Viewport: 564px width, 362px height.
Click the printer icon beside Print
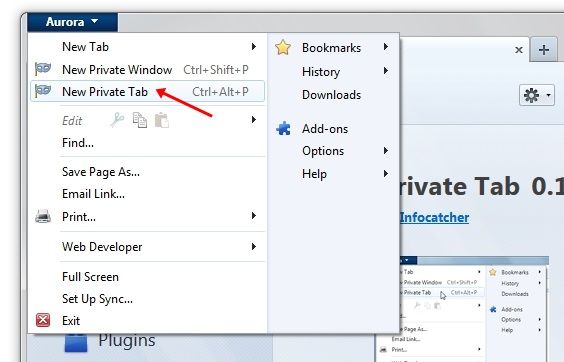pos(43,217)
